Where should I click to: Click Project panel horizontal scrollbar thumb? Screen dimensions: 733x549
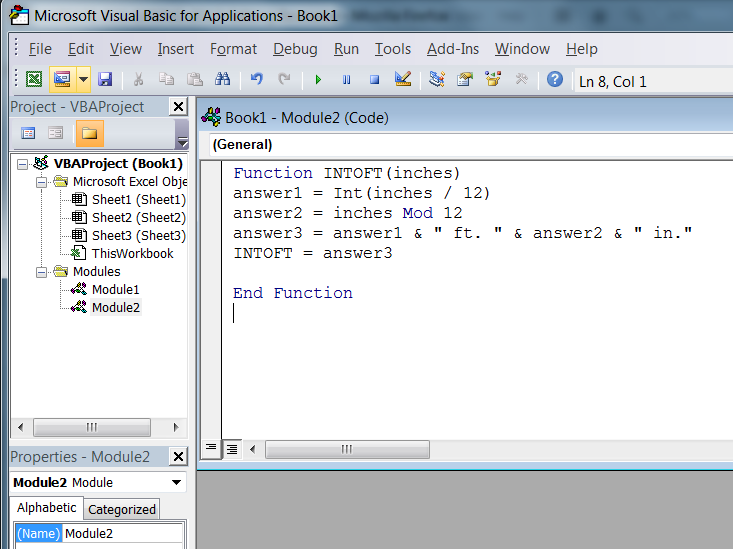point(92,427)
